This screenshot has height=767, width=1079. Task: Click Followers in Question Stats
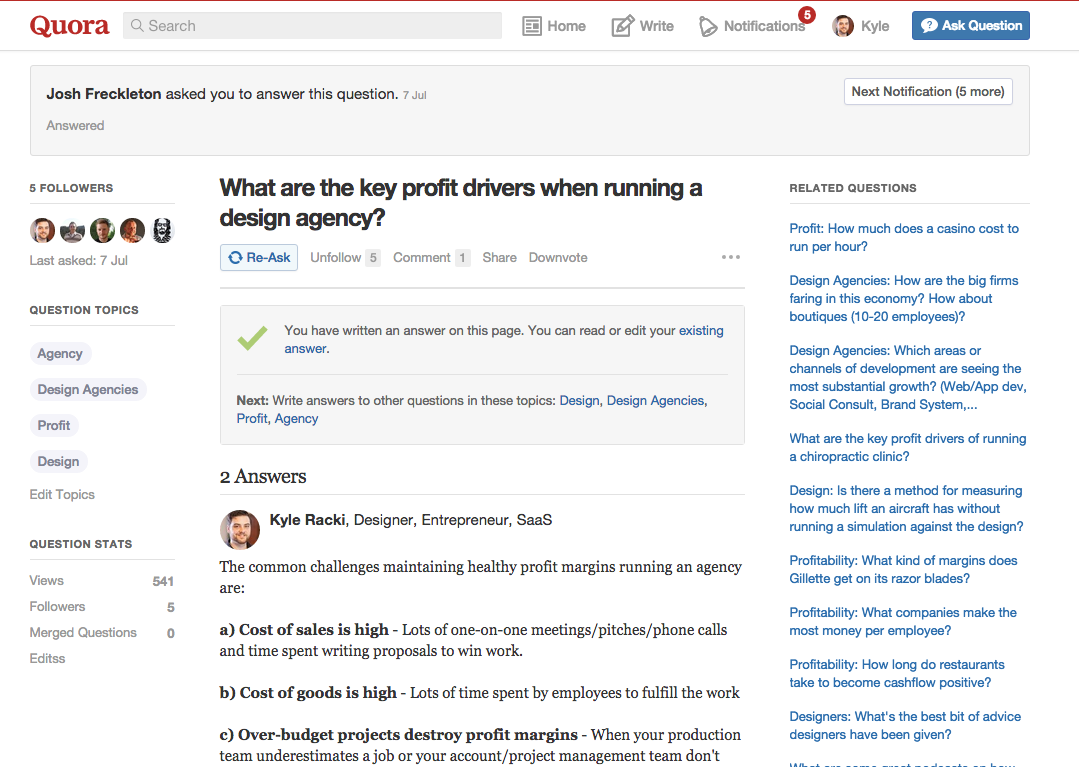(57, 607)
